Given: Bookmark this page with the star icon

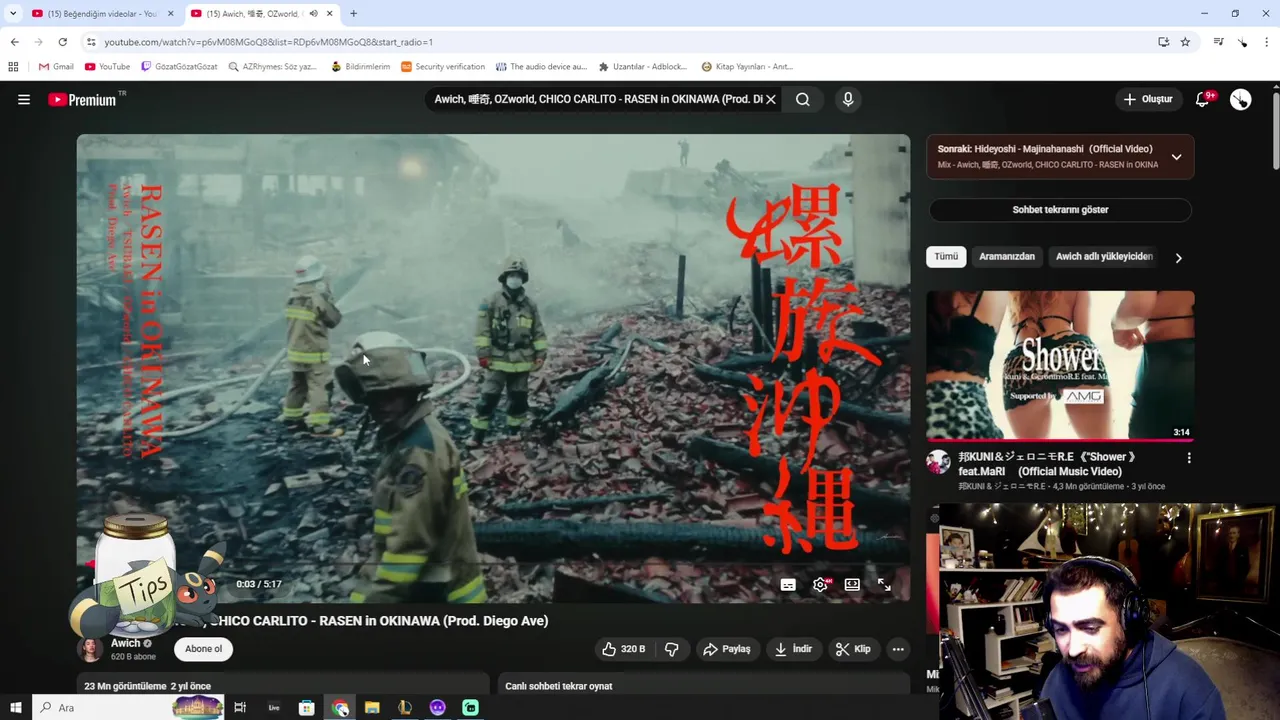Looking at the screenshot, I should (1185, 42).
